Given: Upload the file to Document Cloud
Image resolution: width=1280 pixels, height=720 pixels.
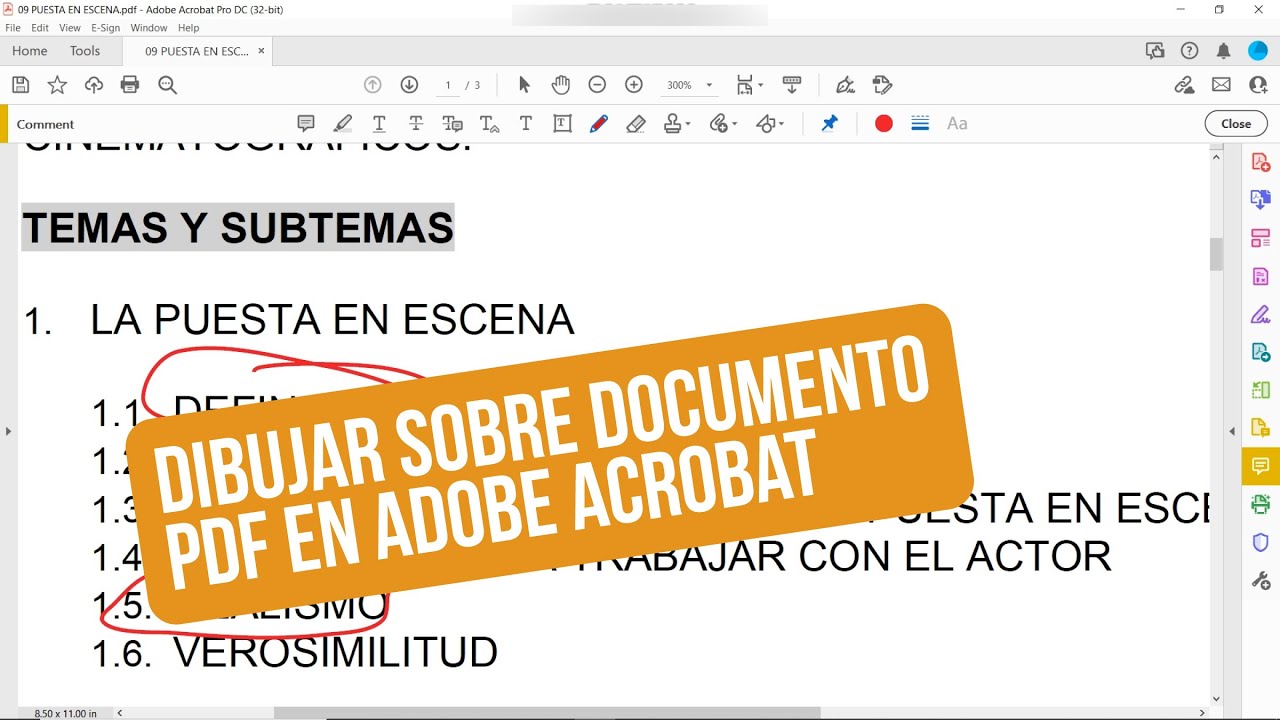Looking at the screenshot, I should click(94, 85).
